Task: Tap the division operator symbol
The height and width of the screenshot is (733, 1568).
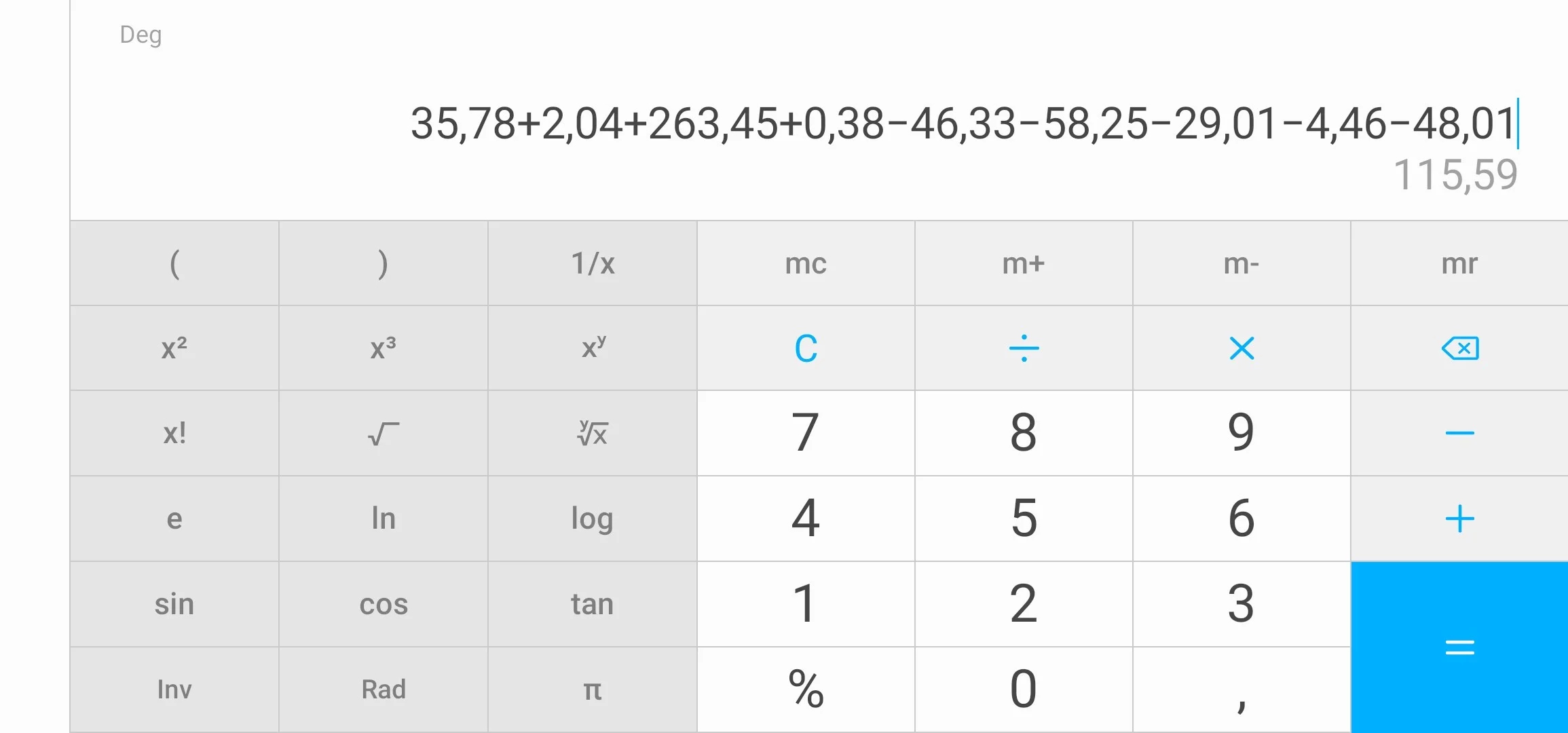Action: [x=1024, y=348]
